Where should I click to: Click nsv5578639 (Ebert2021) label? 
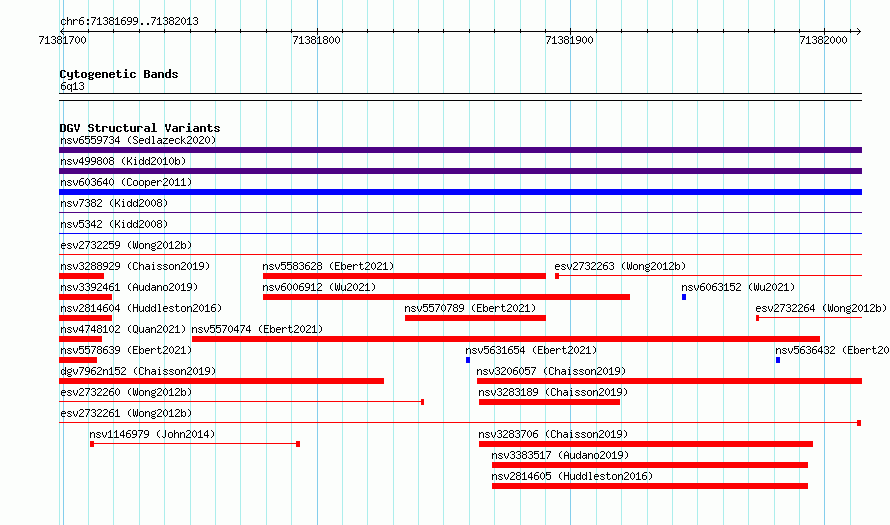pyautogui.click(x=126, y=350)
